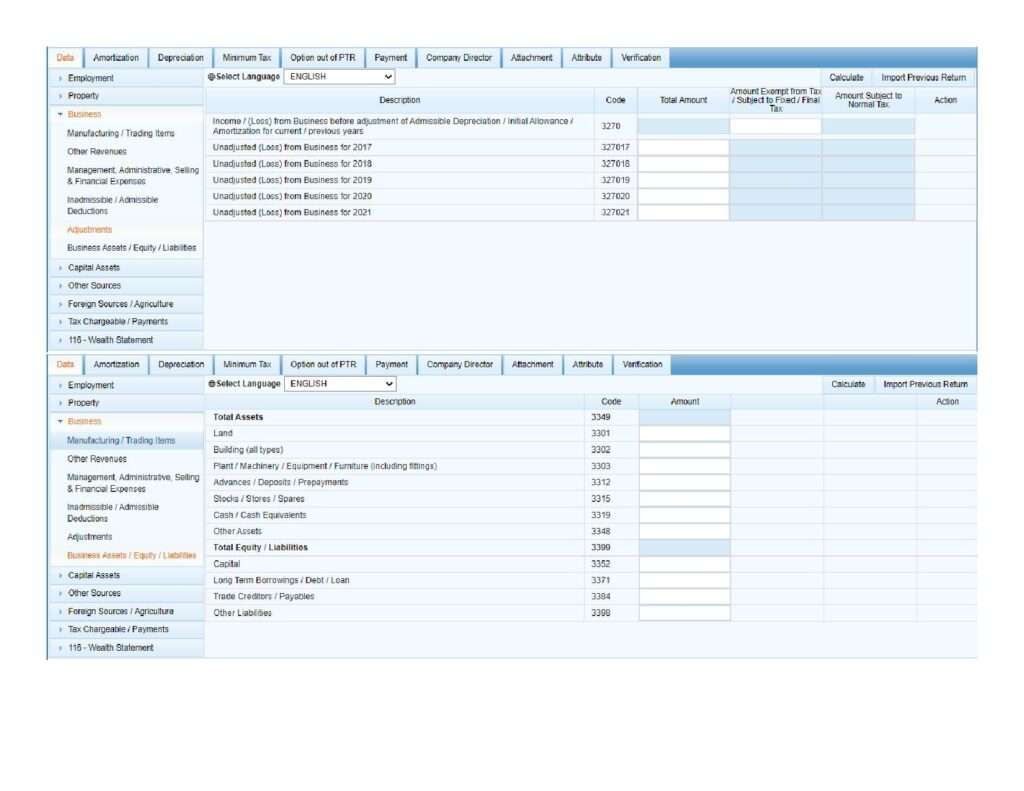Select the Cash / Cash Equivalents amount field

point(684,516)
